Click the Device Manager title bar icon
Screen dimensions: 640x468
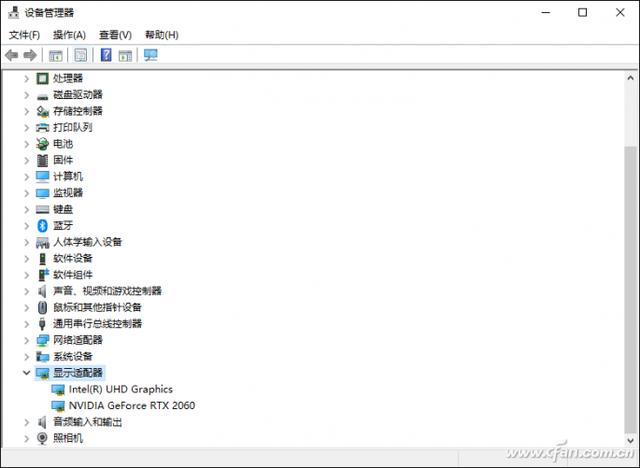pyautogui.click(x=13, y=12)
